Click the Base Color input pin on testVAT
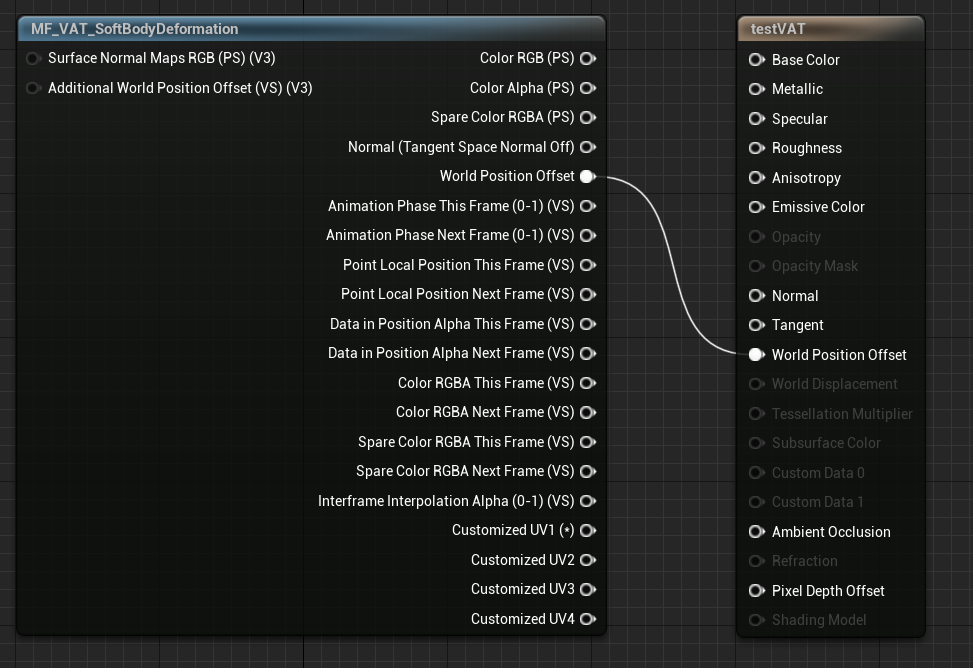This screenshot has width=973, height=668. click(x=756, y=60)
